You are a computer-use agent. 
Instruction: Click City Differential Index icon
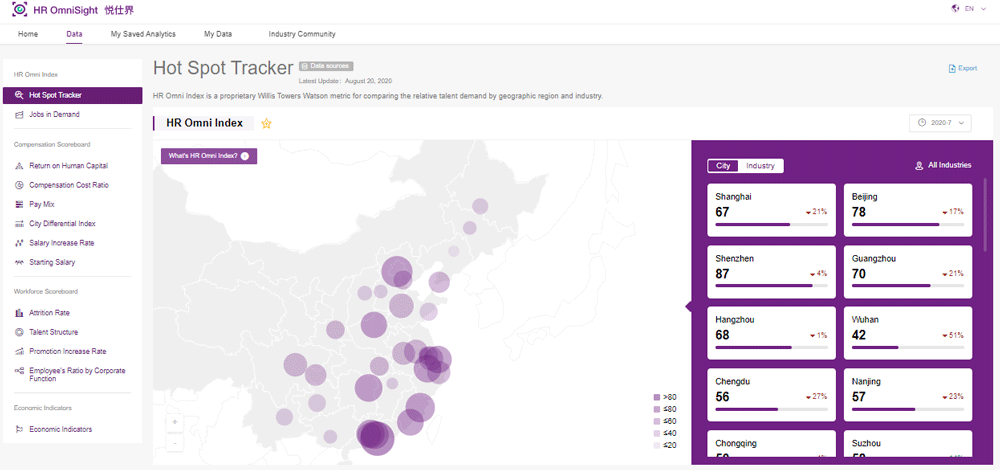(18, 224)
